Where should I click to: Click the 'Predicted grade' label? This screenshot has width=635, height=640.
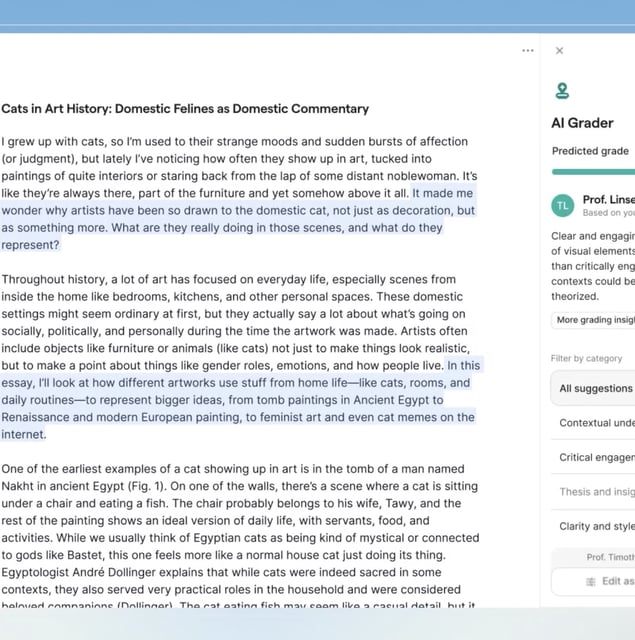point(590,151)
